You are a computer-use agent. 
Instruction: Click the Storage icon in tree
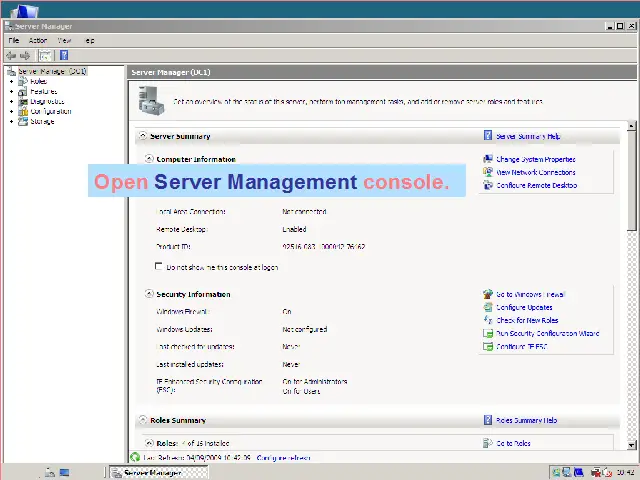point(23,121)
